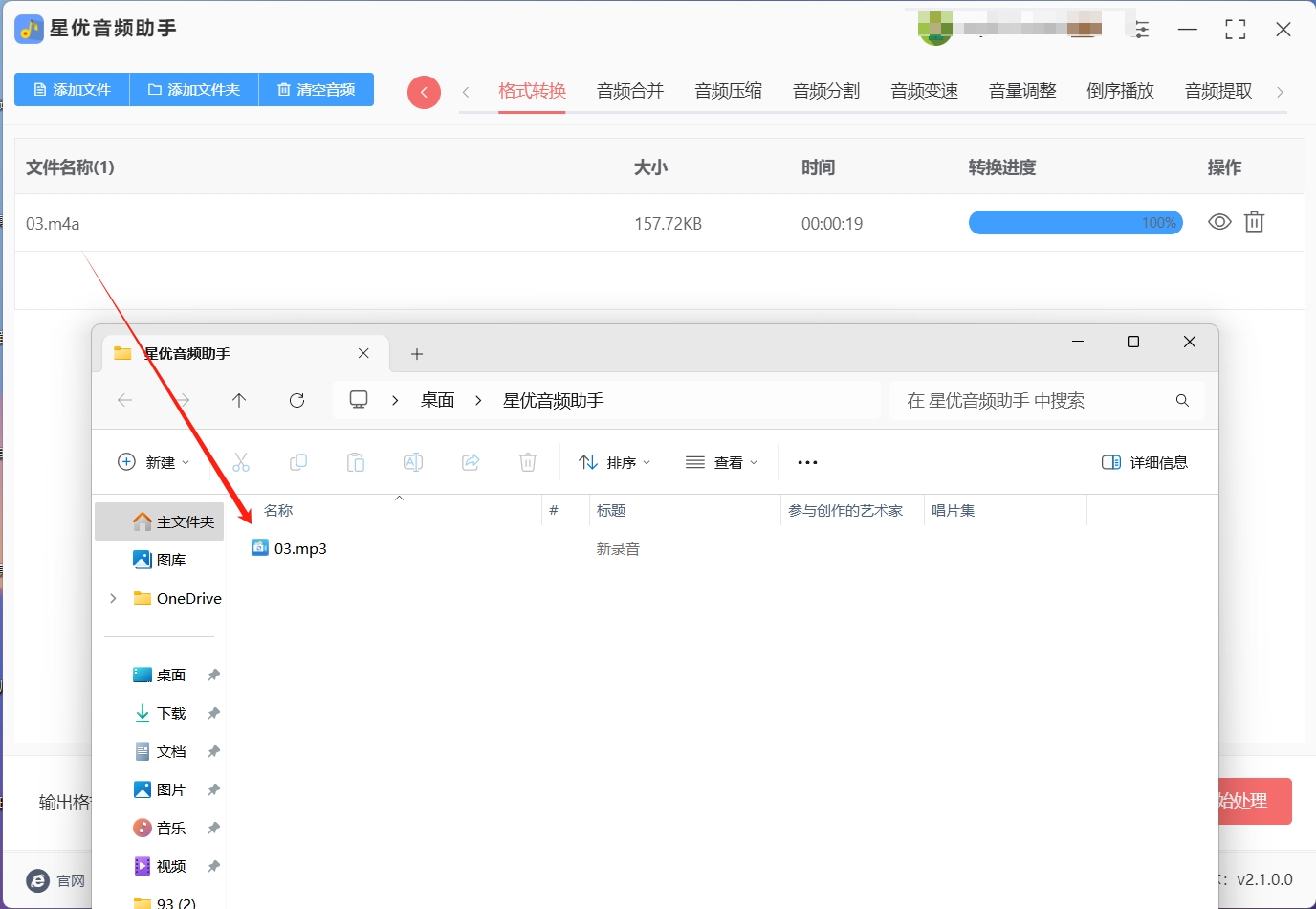Click the 参与创作的艺术家 column header

(845, 511)
